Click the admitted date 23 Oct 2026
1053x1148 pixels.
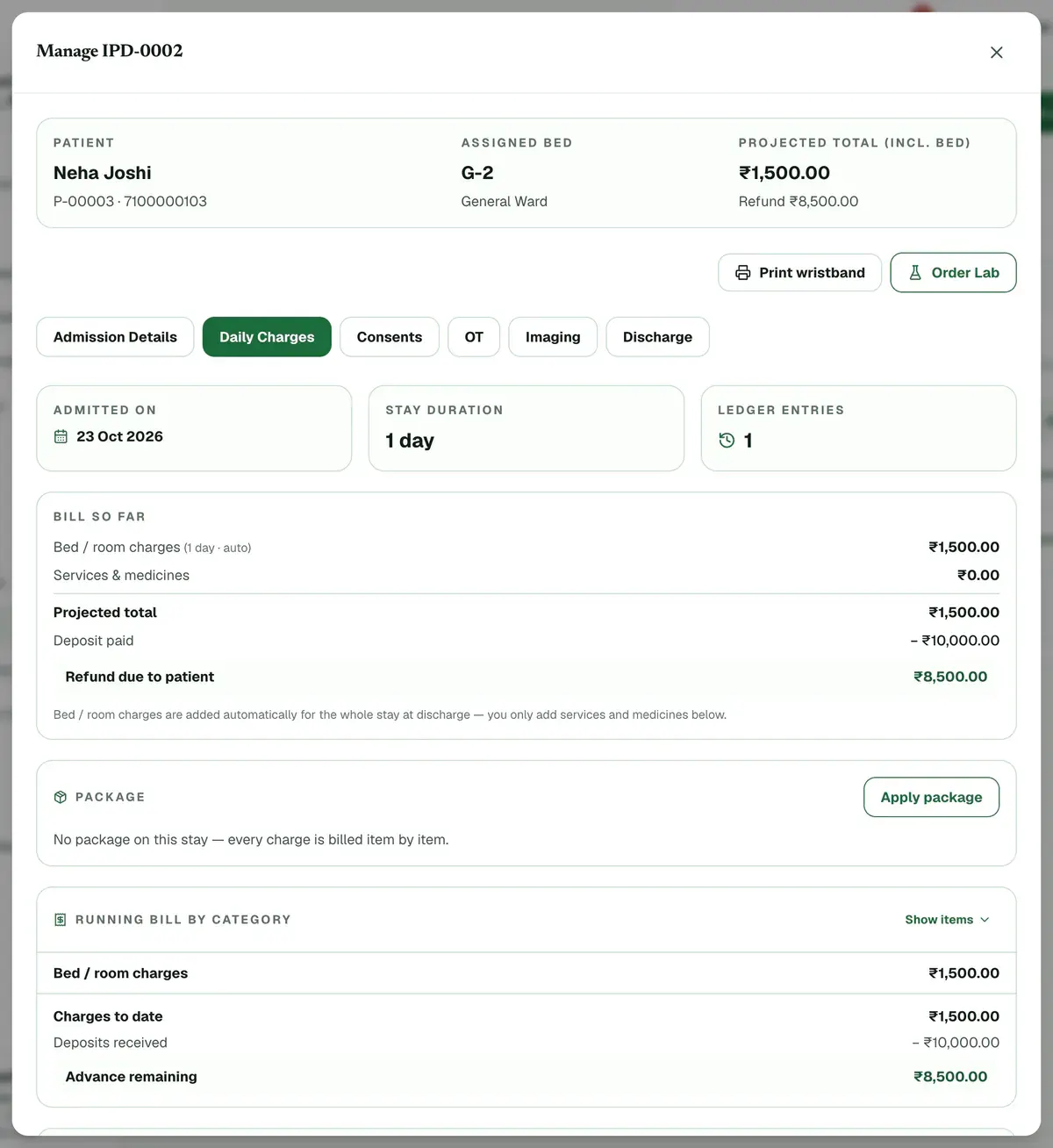119,436
